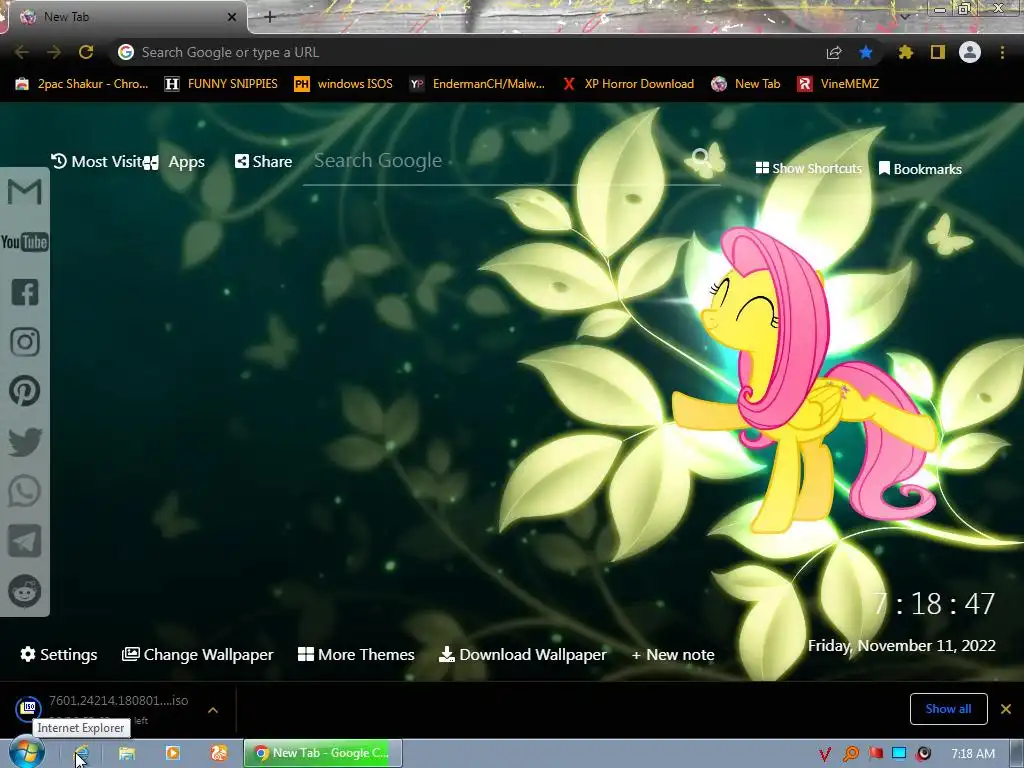Open the Chrome profile avatar
The height and width of the screenshot is (768, 1024).
(970, 52)
